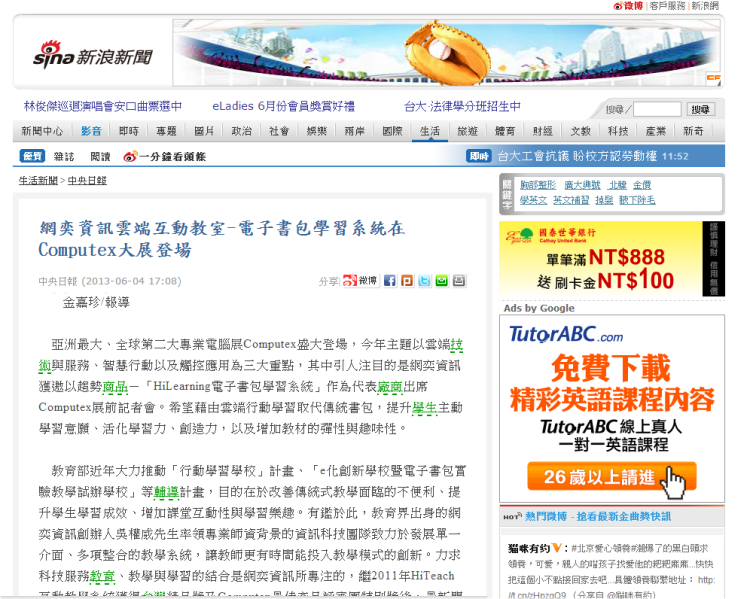
Task: Open keyword link 掉髮
Action: (x=604, y=200)
